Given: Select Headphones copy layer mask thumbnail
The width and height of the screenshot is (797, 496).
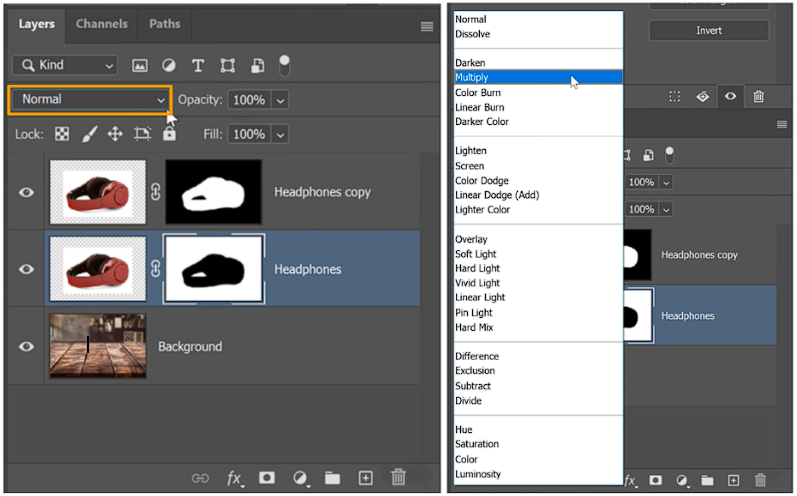Looking at the screenshot, I should 213,192.
